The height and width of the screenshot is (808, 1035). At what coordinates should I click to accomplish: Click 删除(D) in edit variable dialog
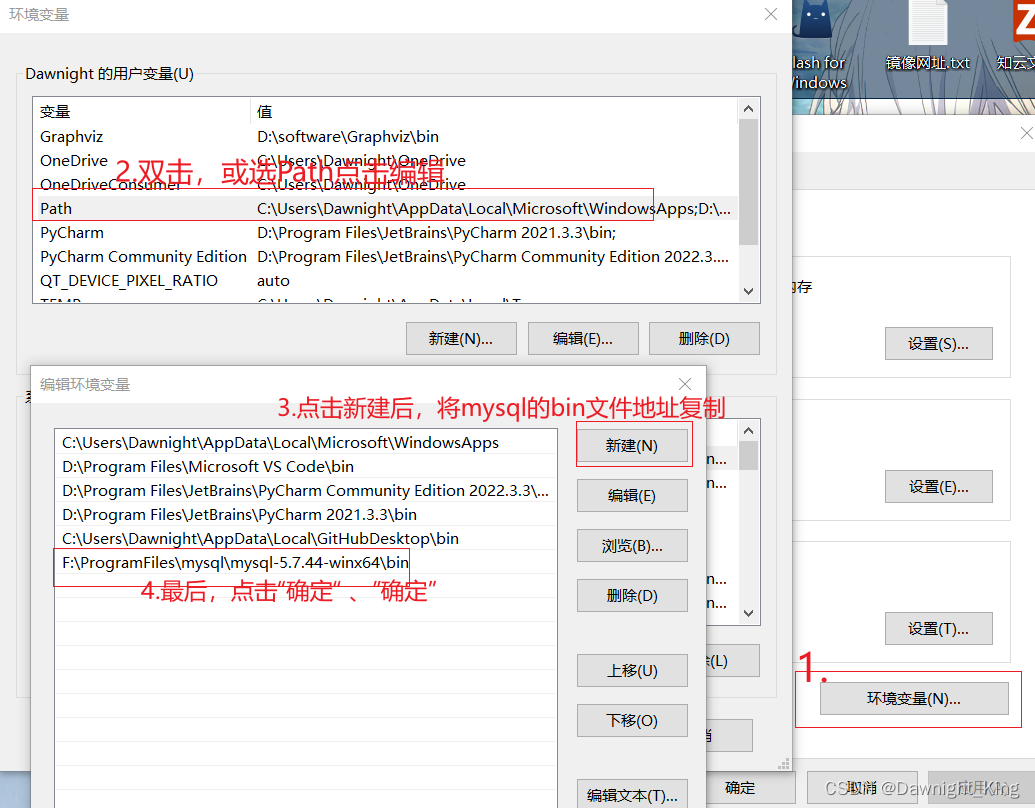coord(632,595)
